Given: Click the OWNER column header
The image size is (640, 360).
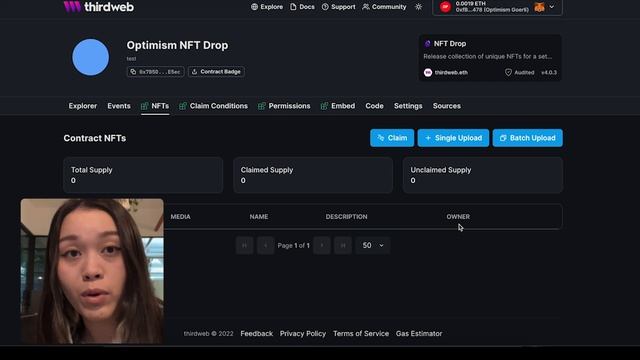Looking at the screenshot, I should pyautogui.click(x=458, y=217).
